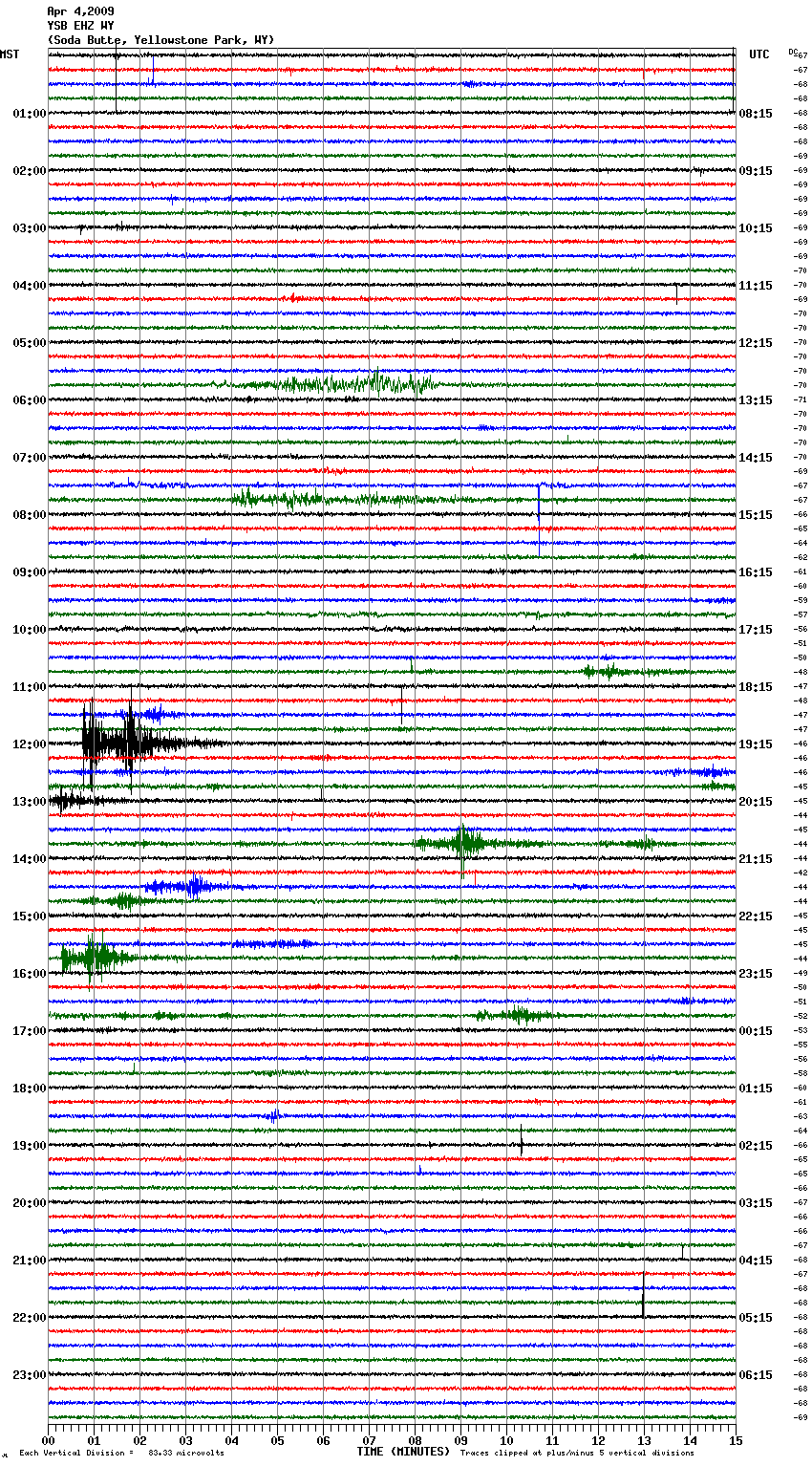Click the 16:15 UTC time label
The height and width of the screenshot is (1466, 812).
tap(756, 572)
